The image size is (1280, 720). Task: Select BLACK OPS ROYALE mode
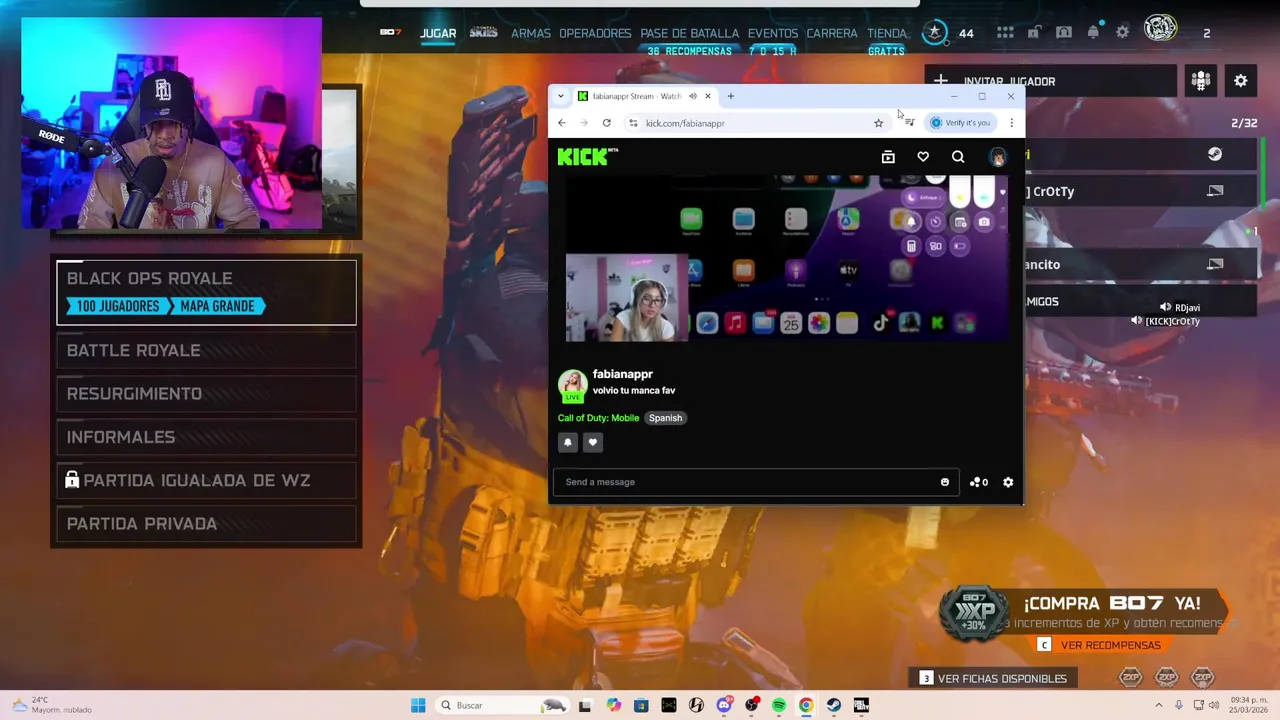pyautogui.click(x=206, y=292)
